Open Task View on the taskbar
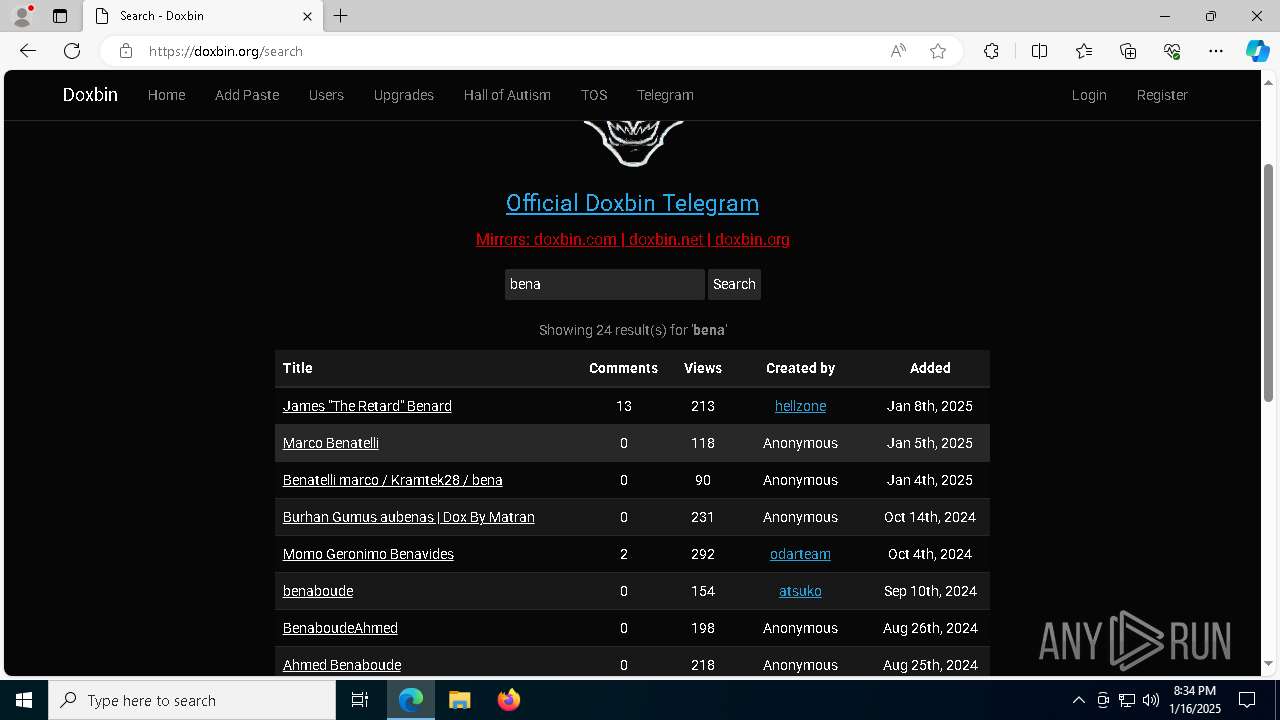This screenshot has height=720, width=1280. (x=360, y=700)
